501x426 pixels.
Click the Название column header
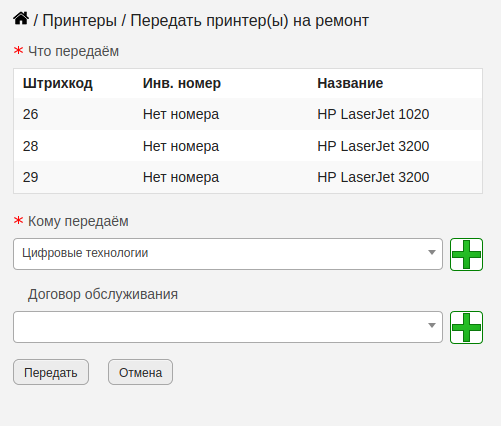coord(350,83)
